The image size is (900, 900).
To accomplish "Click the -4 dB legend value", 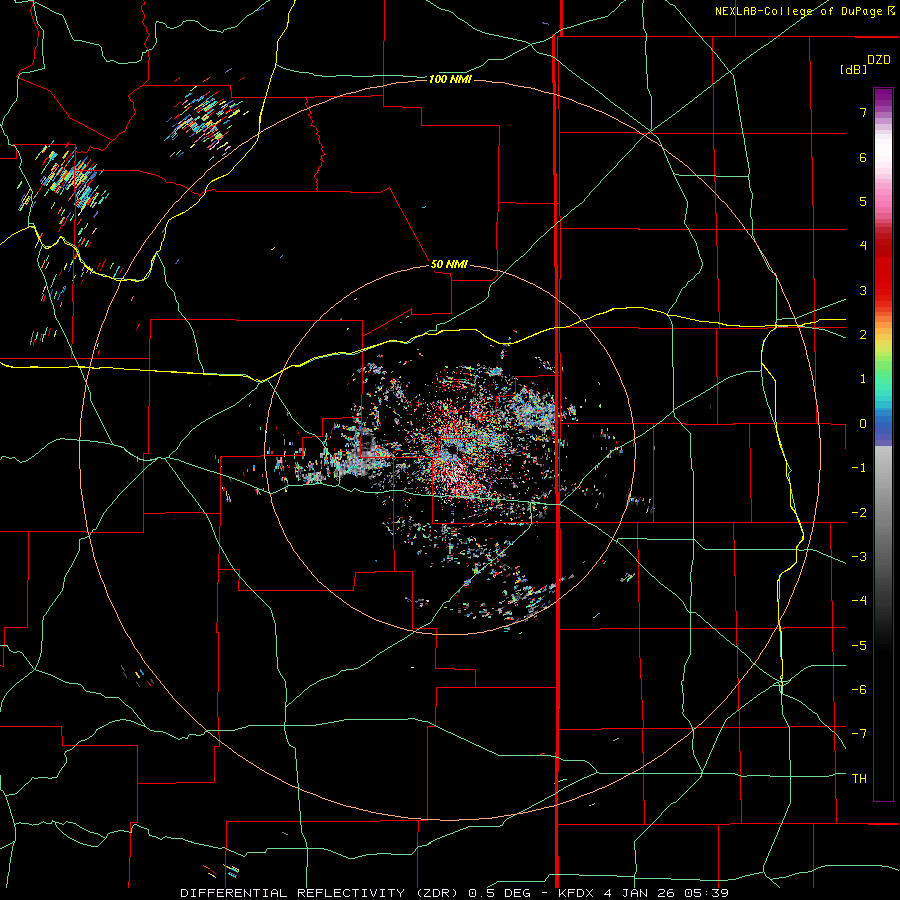I will pyautogui.click(x=859, y=601).
